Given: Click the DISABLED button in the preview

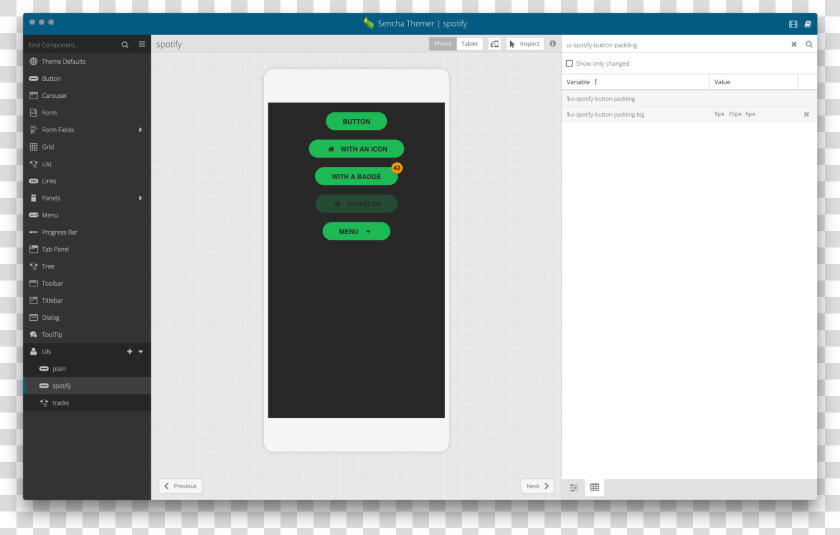Looking at the screenshot, I should [356, 204].
